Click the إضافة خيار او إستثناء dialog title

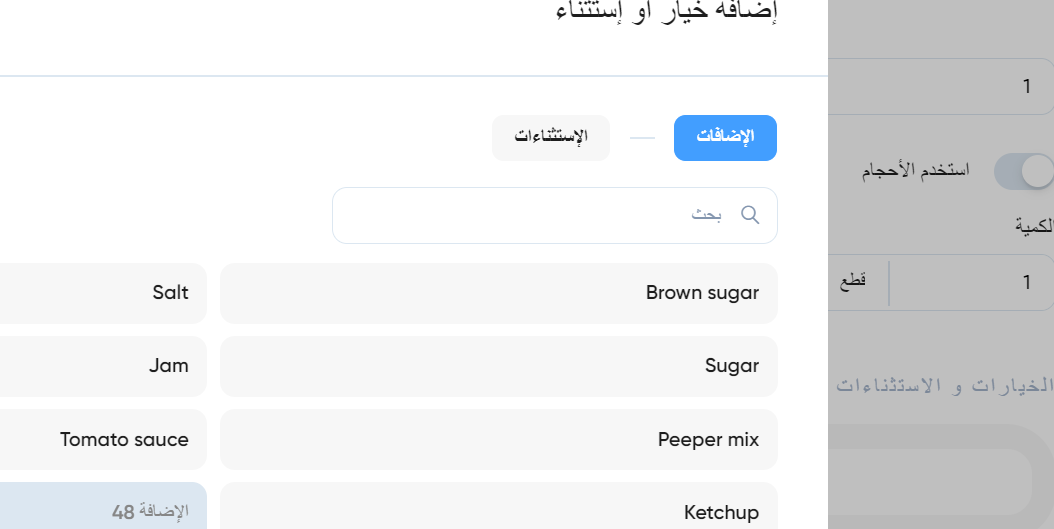[667, 11]
